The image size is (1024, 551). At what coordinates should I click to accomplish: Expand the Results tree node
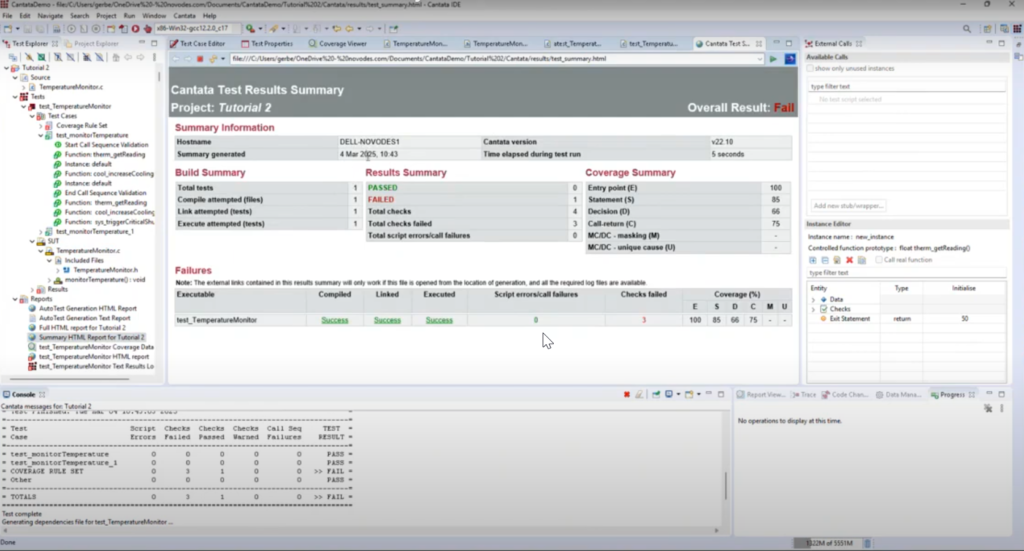tap(32, 289)
